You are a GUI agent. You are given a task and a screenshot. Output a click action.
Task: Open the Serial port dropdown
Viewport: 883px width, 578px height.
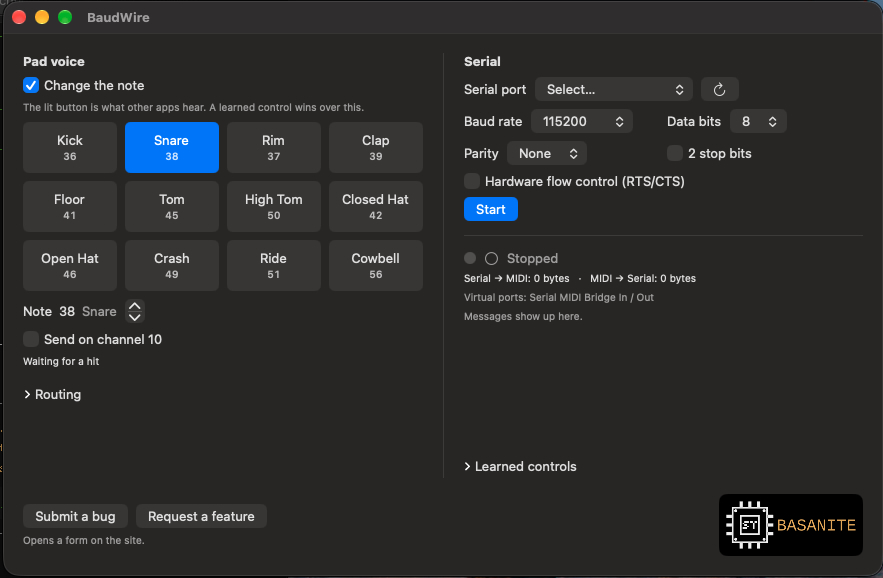(613, 90)
